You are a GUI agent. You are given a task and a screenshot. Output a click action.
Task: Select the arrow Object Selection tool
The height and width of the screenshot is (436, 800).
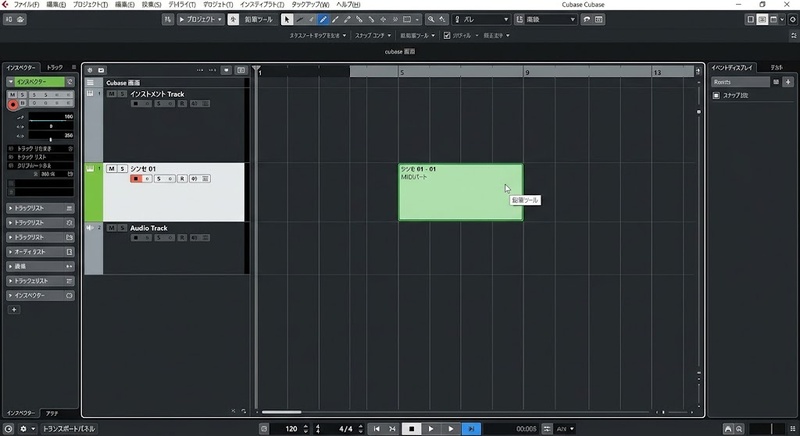tap(287, 19)
